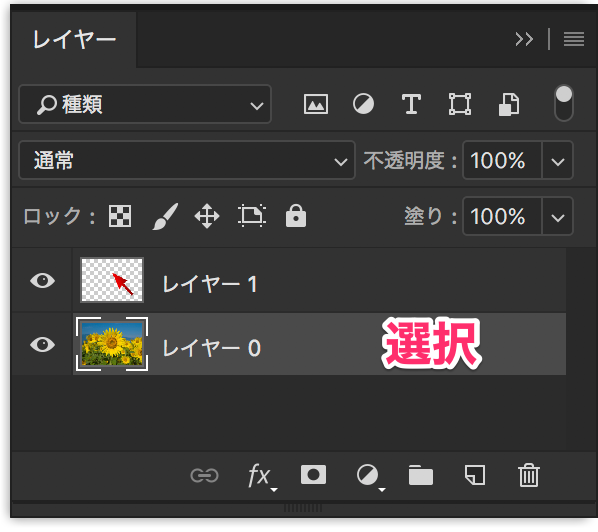The image size is (598, 532).
Task: Hide レイヤー 1 using eye icon
Action: pos(42,281)
